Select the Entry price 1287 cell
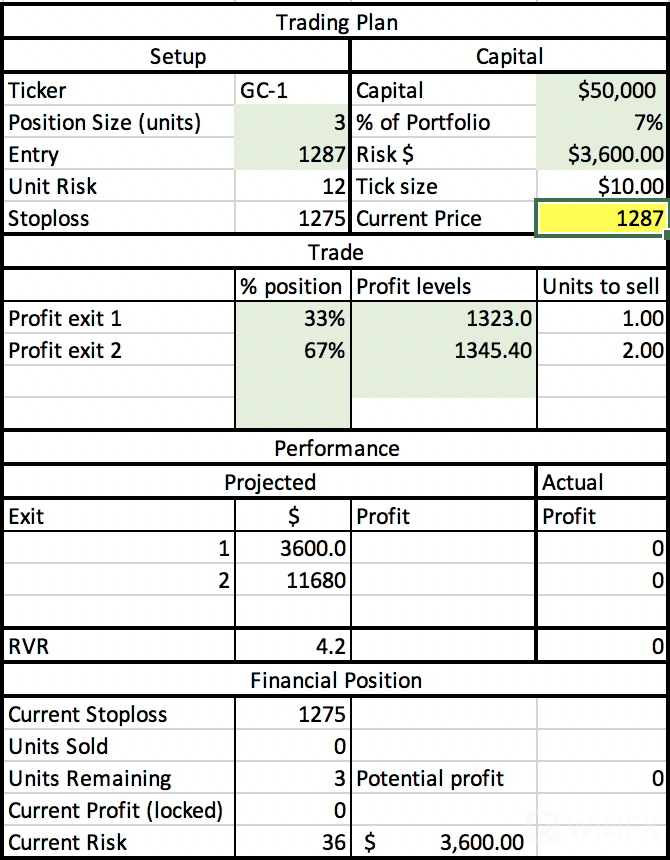The image size is (670, 860). [x=292, y=155]
